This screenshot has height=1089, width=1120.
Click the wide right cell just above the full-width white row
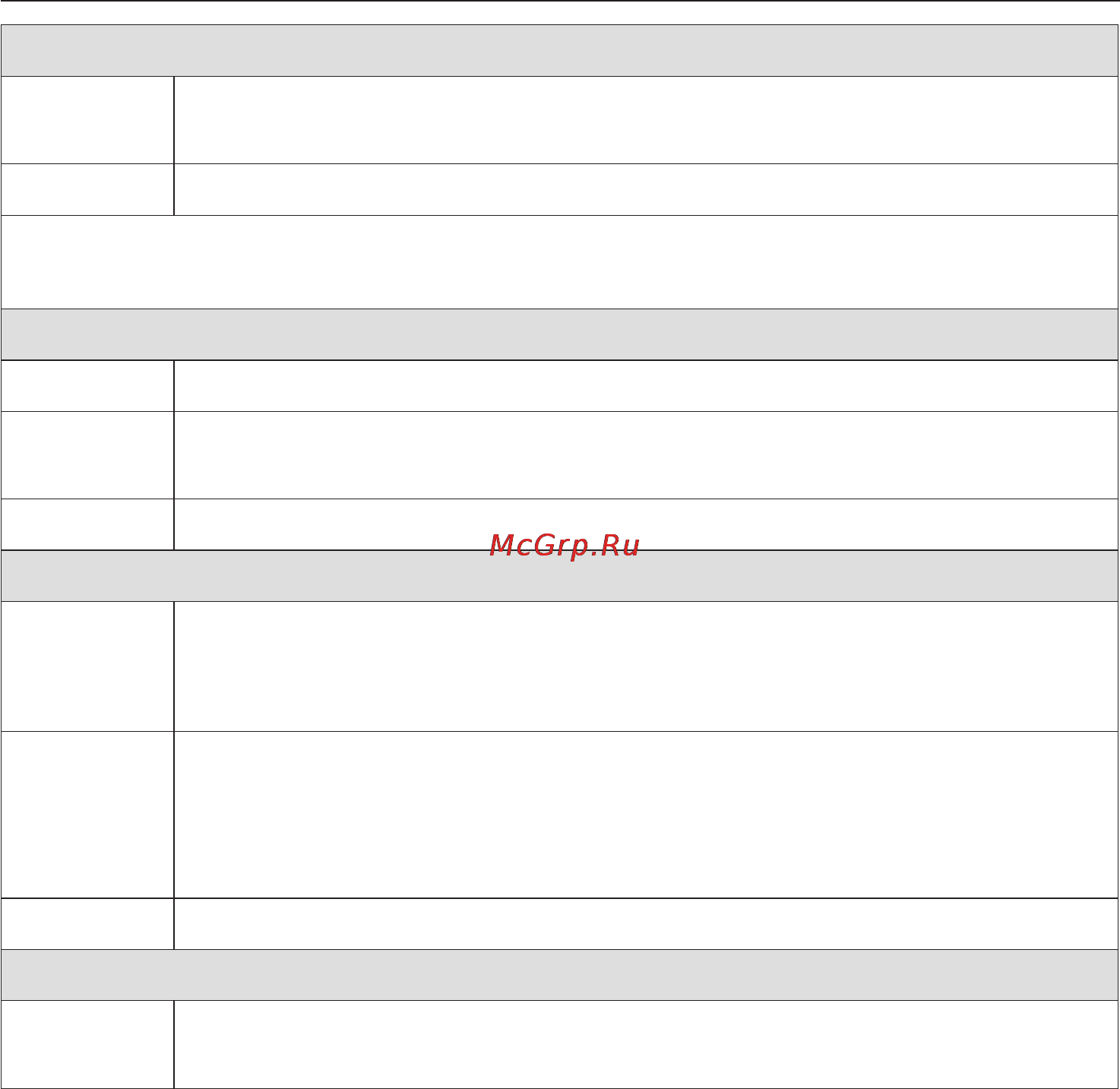[646, 190]
